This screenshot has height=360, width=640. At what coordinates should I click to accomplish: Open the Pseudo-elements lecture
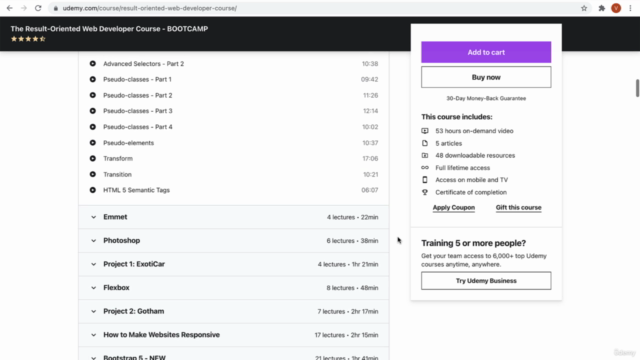[129, 143]
